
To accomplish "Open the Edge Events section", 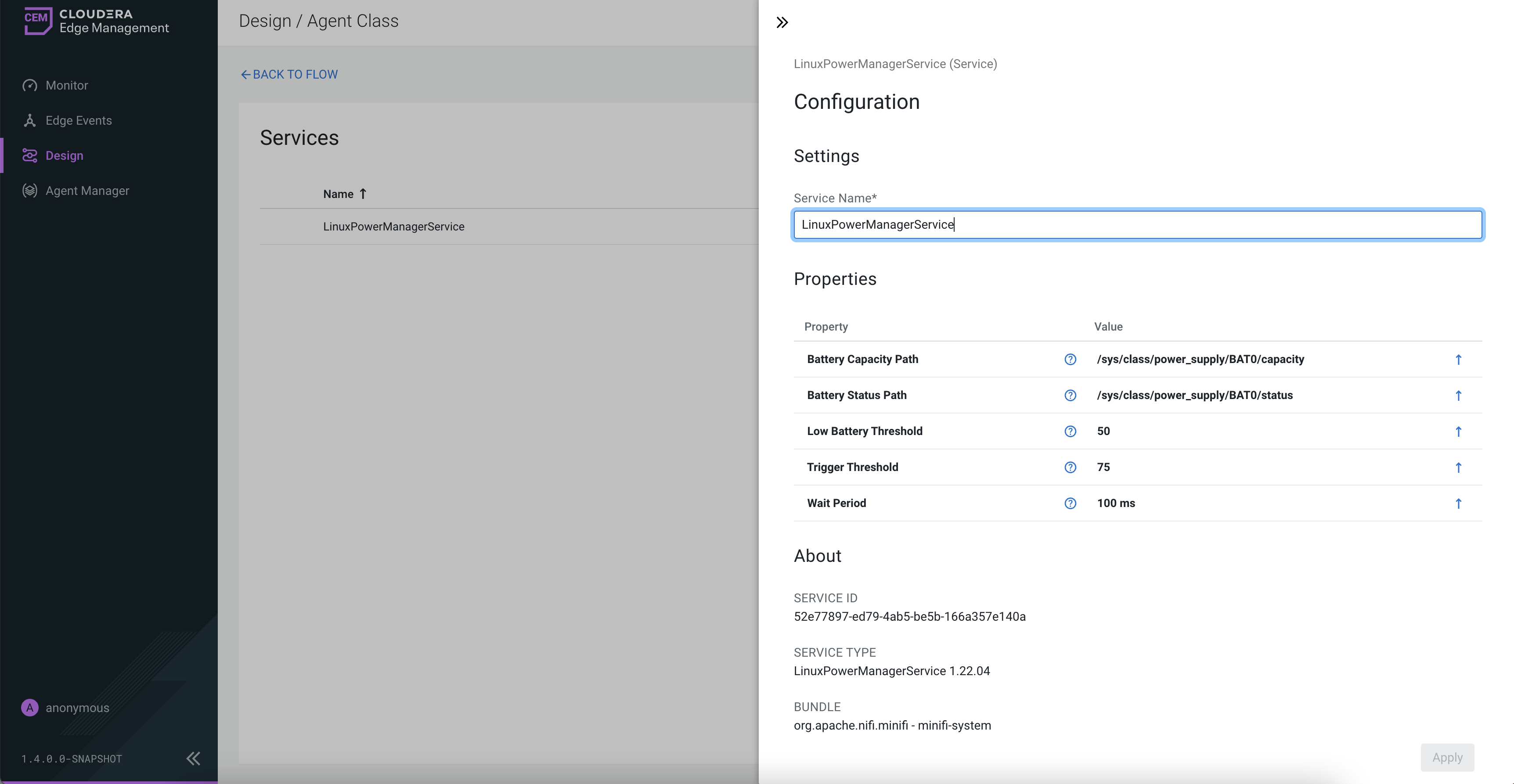I will tap(78, 120).
